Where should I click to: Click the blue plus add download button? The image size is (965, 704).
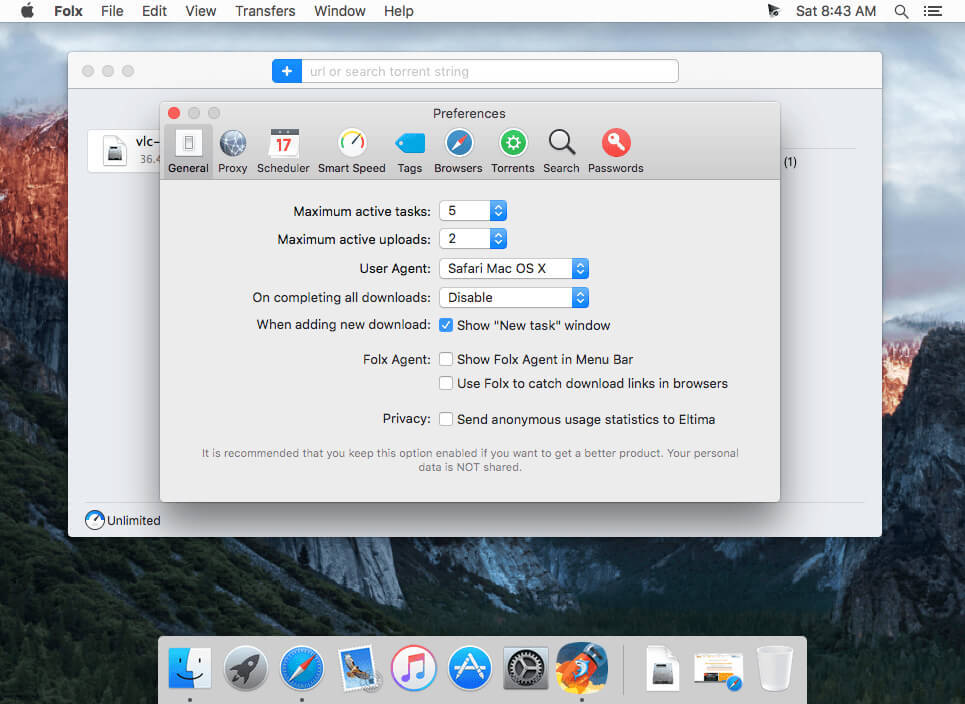[x=287, y=71]
